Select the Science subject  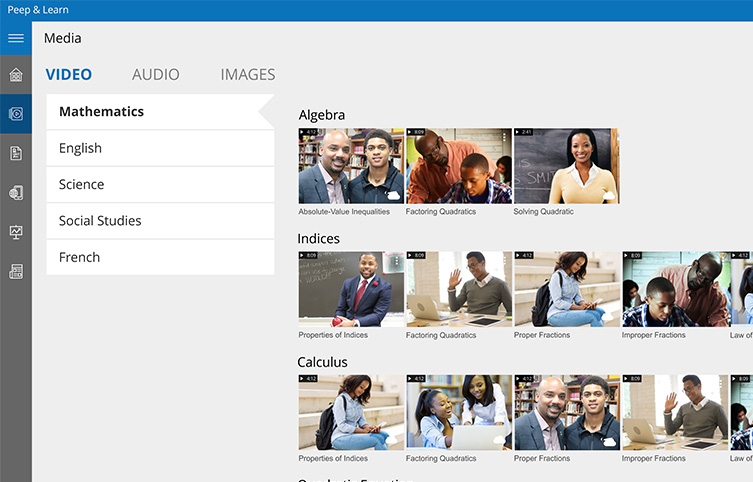pos(160,184)
